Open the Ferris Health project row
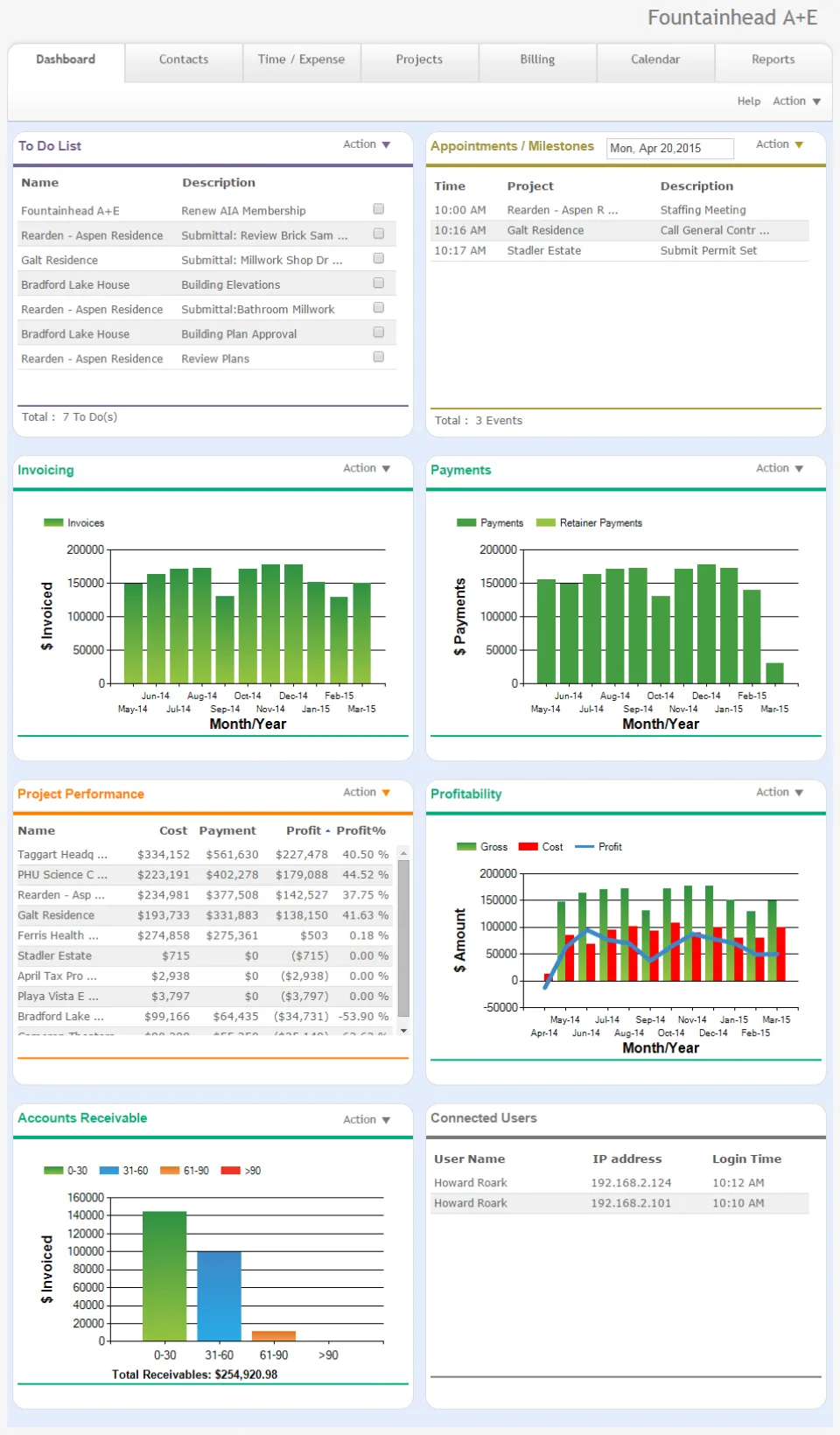This screenshot has height=1435, width=840. 206,934
